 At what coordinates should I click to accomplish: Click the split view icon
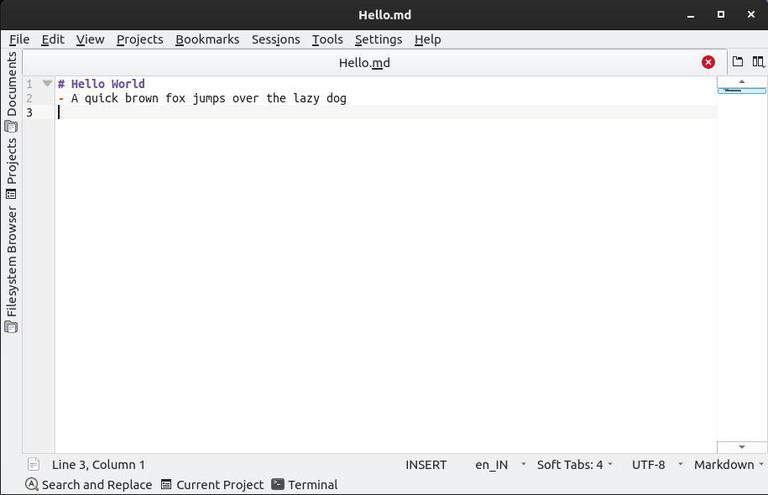tap(758, 61)
